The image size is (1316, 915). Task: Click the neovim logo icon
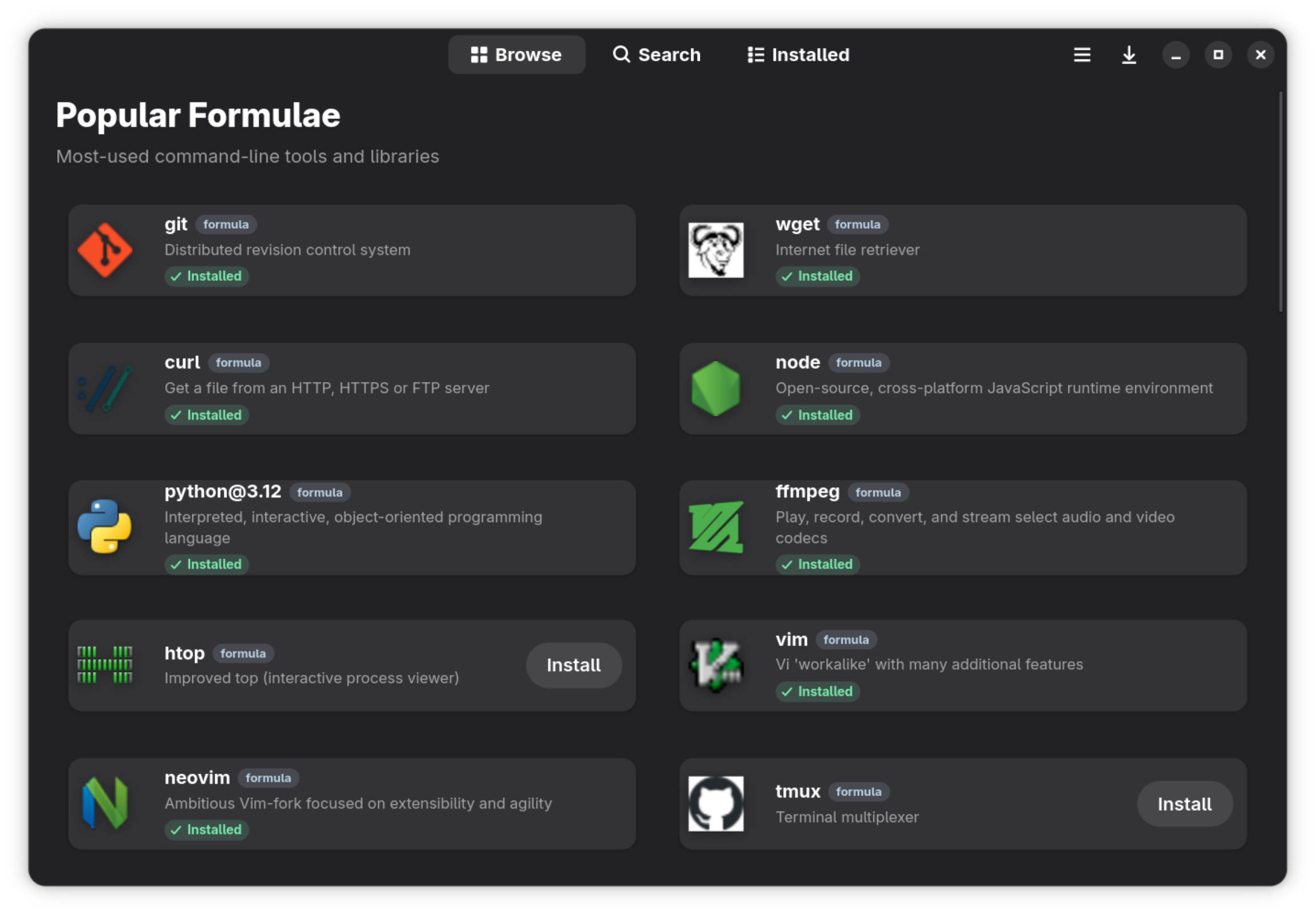pos(105,804)
